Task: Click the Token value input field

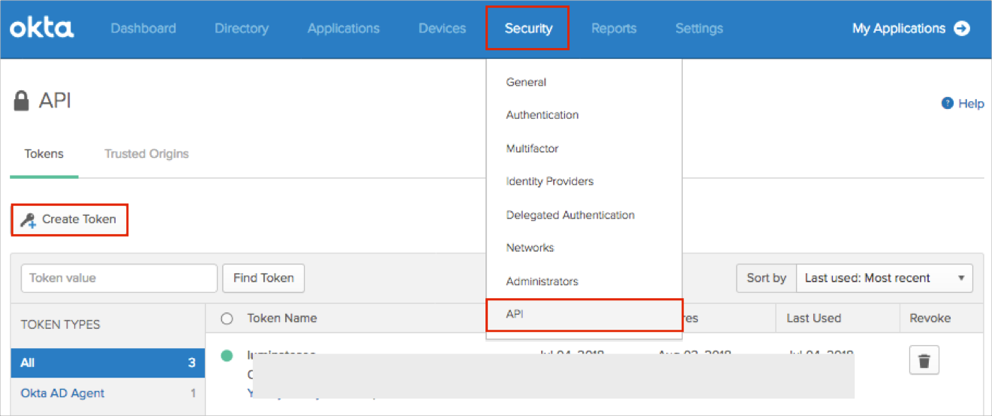Action: (x=119, y=278)
